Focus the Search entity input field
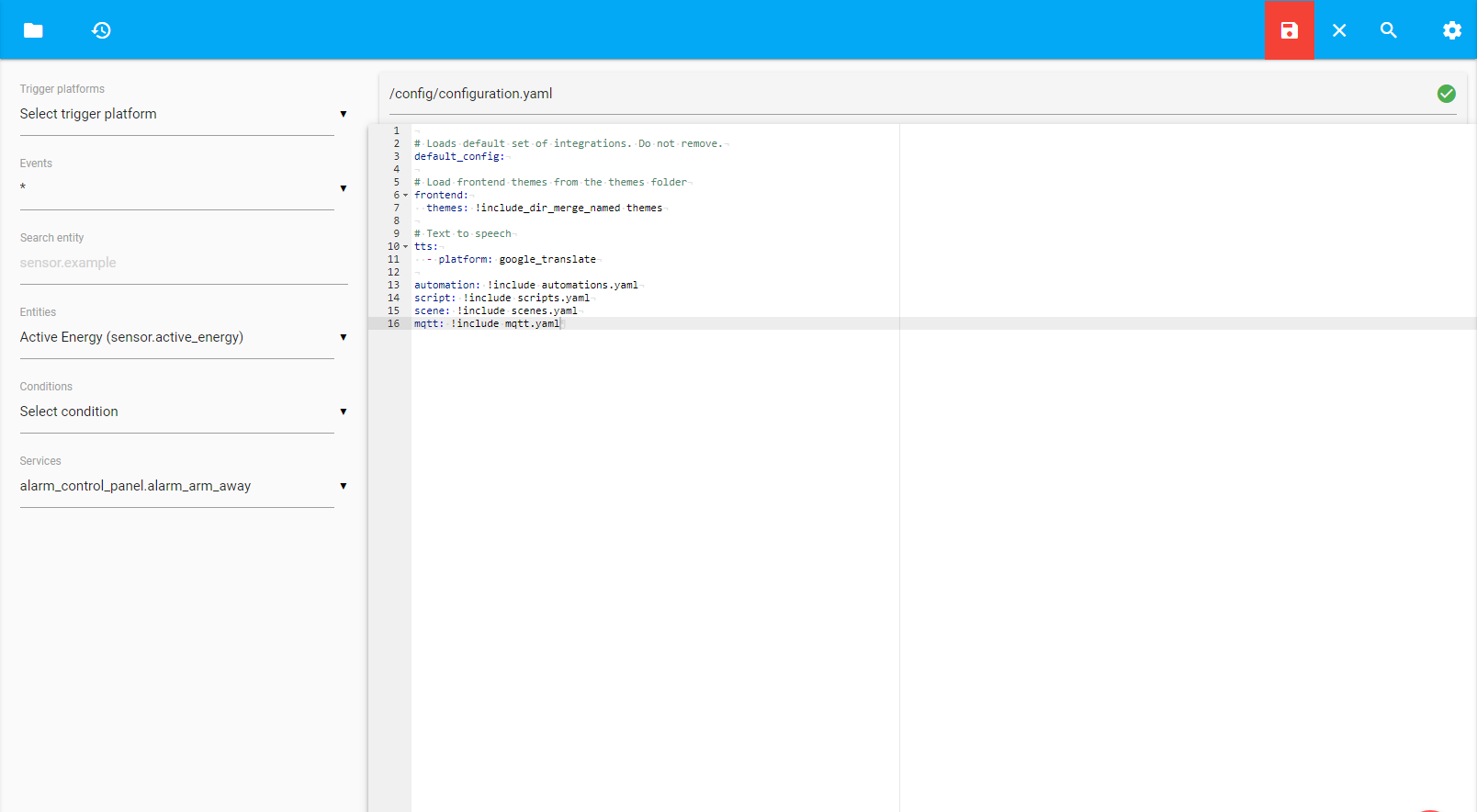1477x812 pixels. pyautogui.click(x=184, y=263)
